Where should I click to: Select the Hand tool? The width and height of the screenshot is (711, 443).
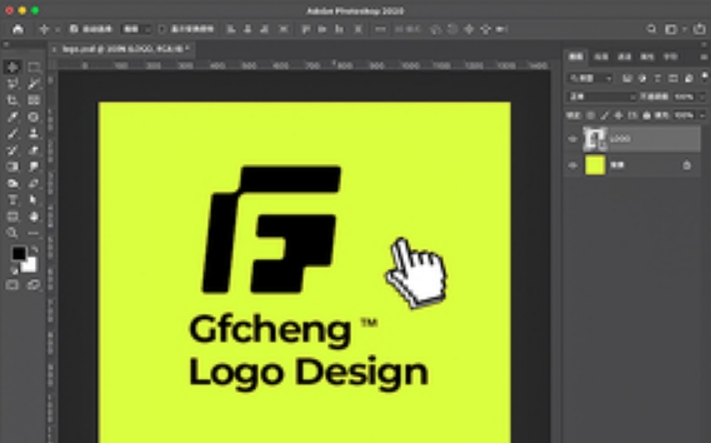pyautogui.click(x=34, y=216)
